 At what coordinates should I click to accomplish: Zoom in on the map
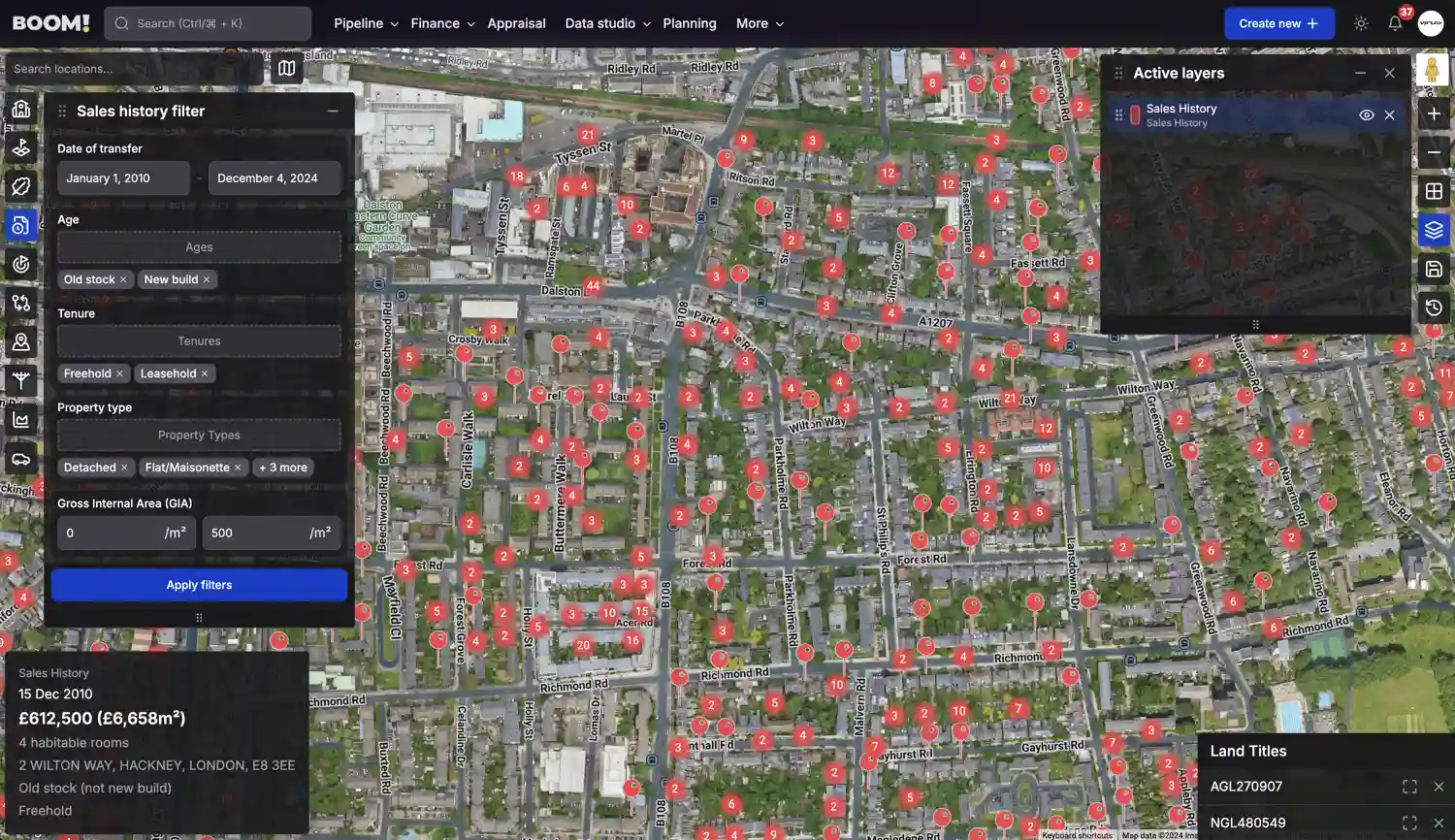click(x=1434, y=113)
